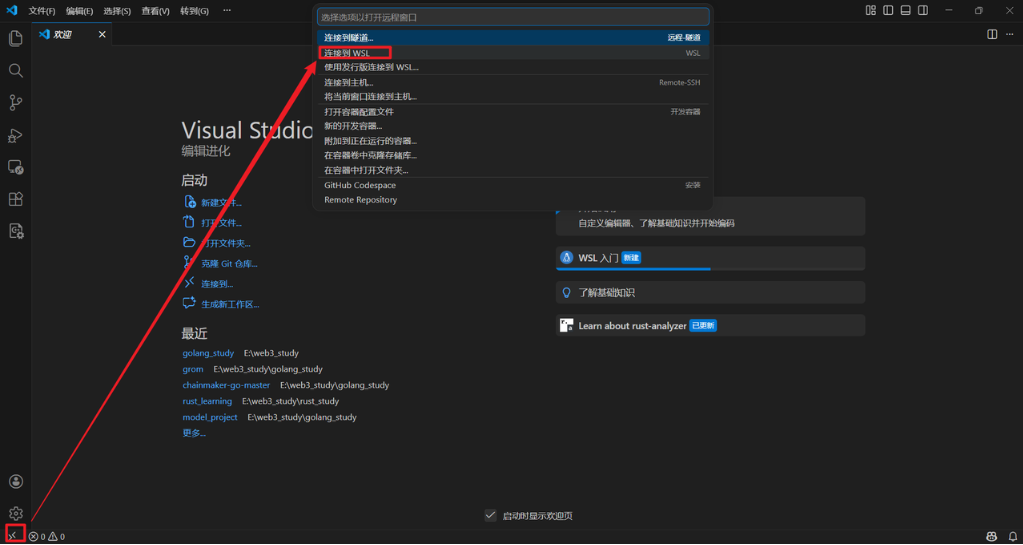This screenshot has height=545, width=1023.
Task: Toggle the secondary sidebar layout icon
Action: point(923,10)
